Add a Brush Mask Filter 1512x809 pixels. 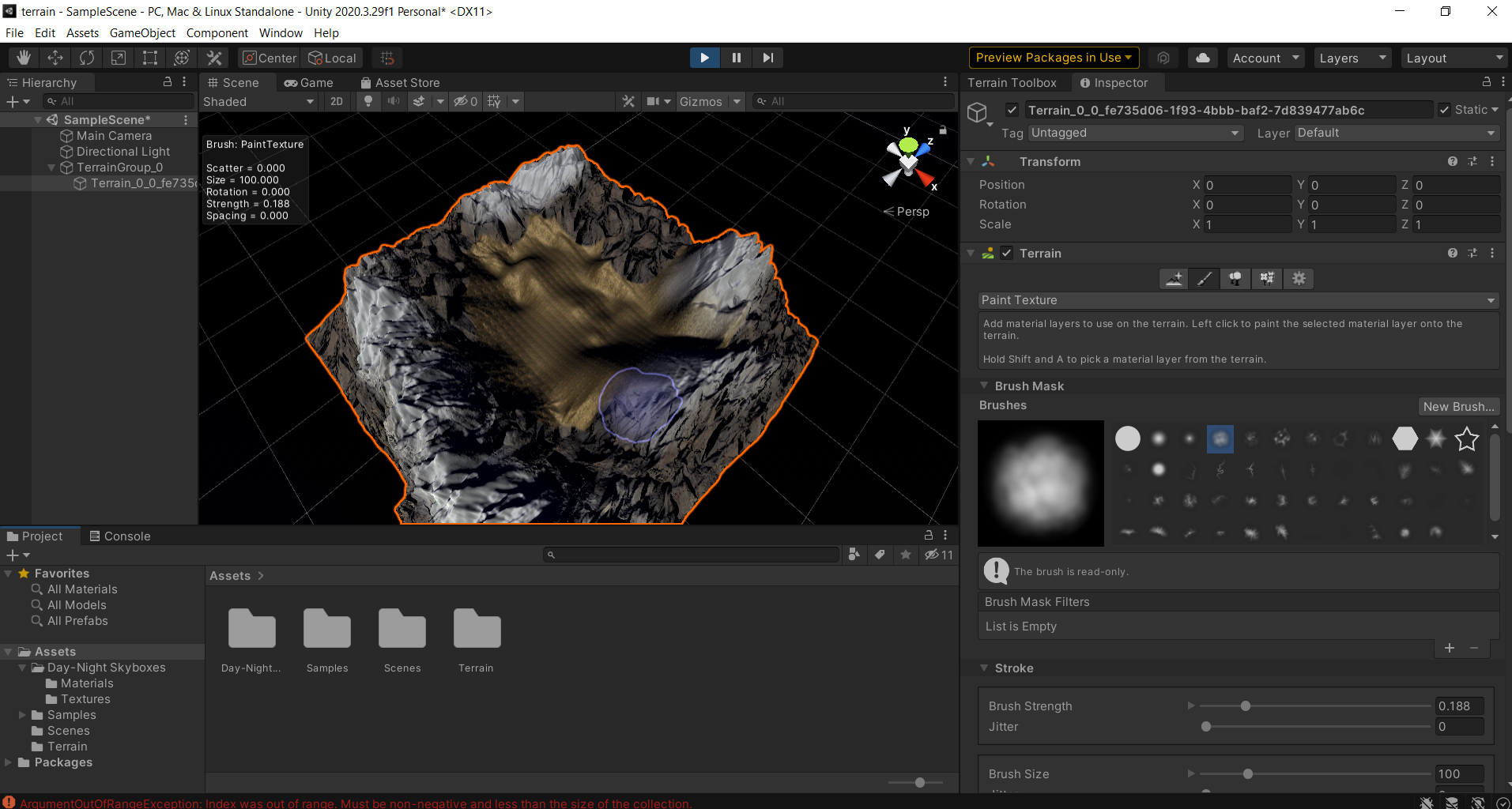coord(1450,648)
